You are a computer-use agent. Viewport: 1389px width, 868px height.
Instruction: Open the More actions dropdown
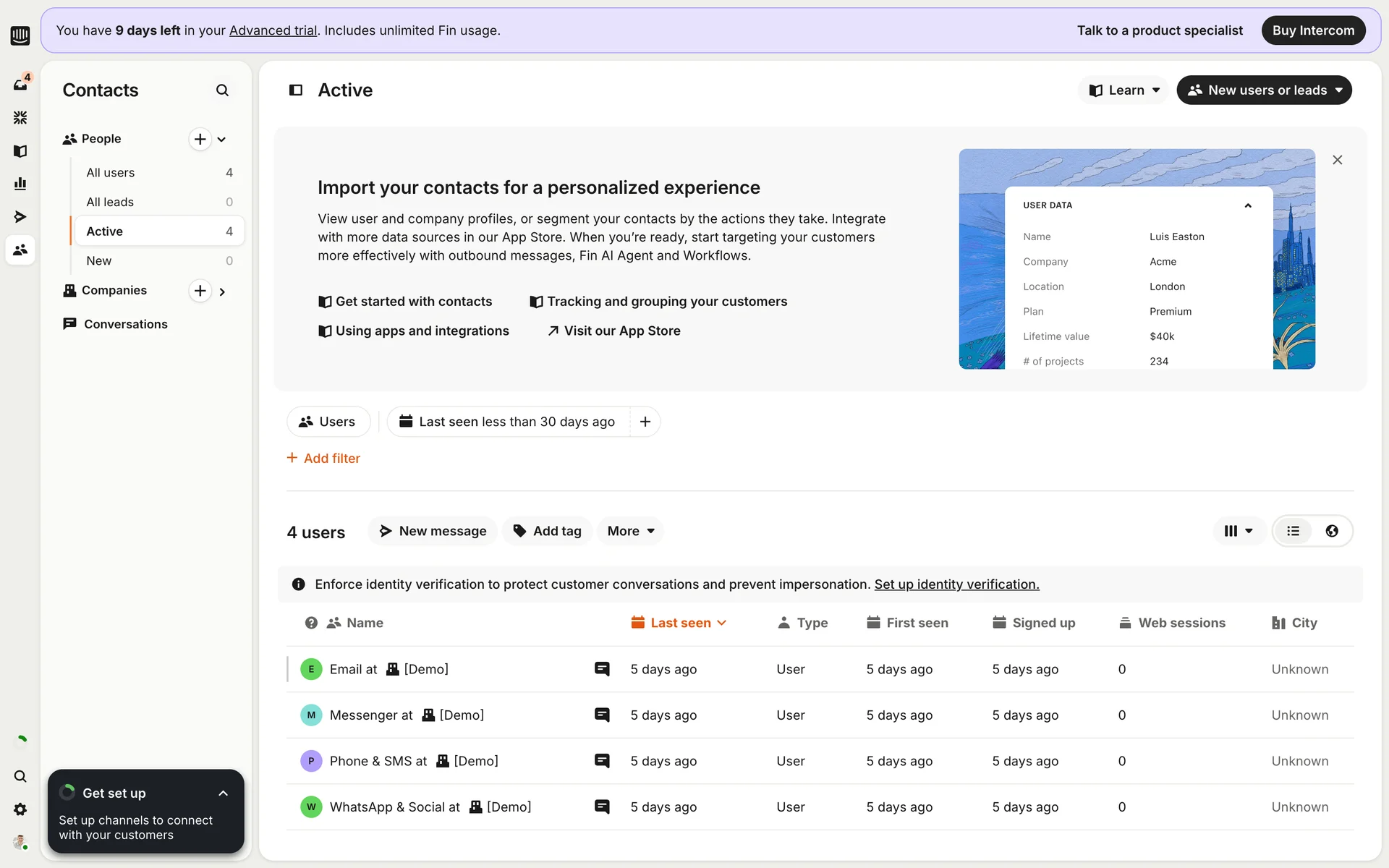tap(630, 531)
